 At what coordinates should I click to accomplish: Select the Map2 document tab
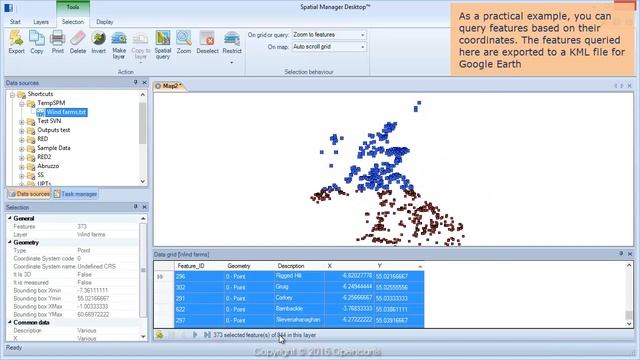coord(170,86)
